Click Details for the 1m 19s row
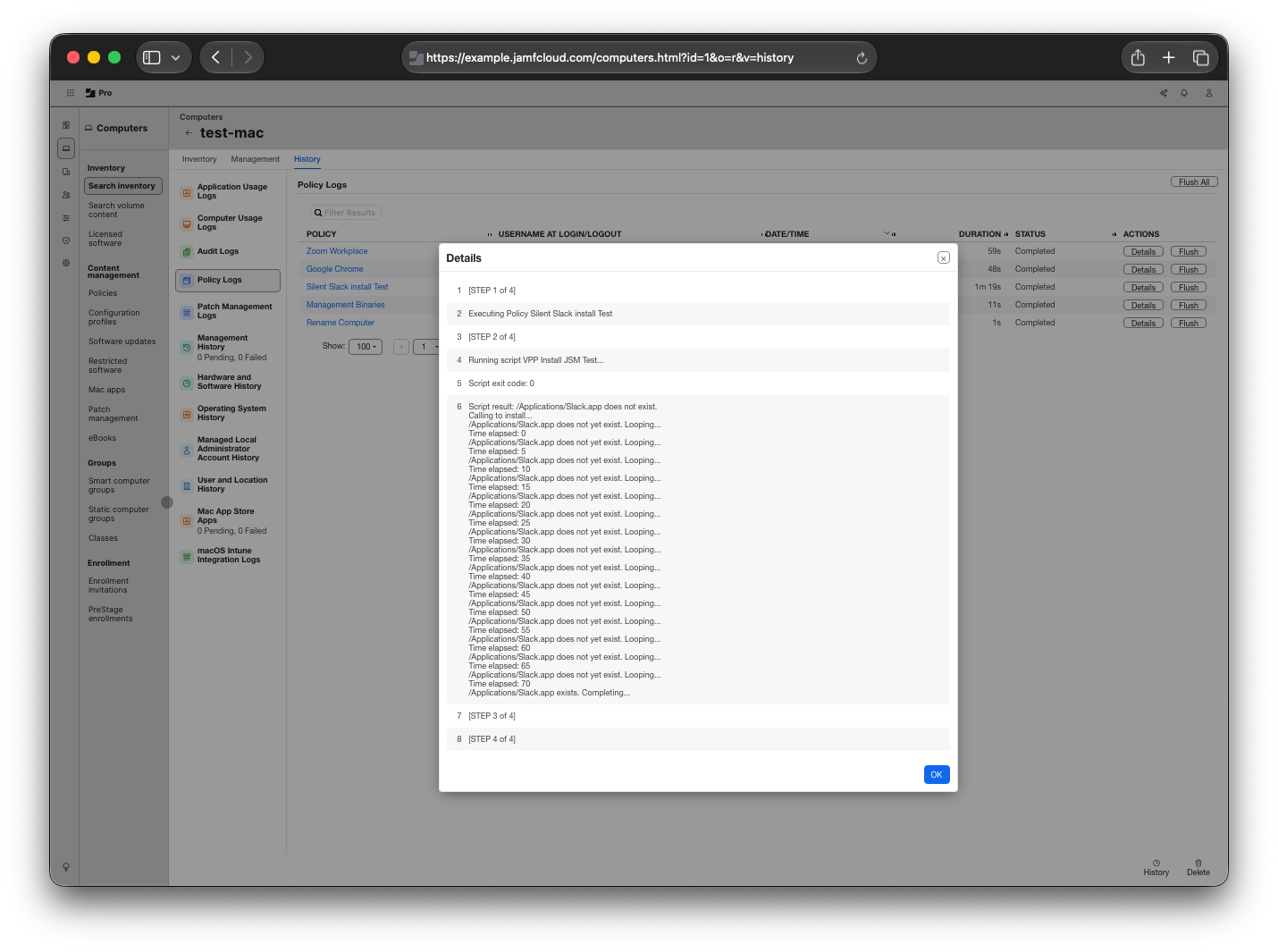The width and height of the screenshot is (1278, 952). point(1143,288)
